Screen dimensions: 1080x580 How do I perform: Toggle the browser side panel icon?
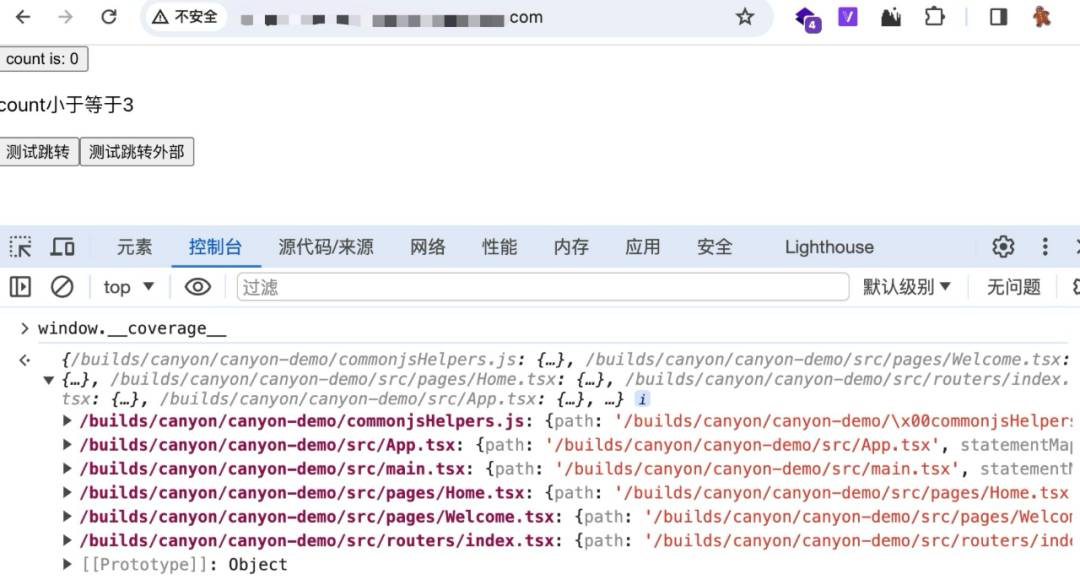pyautogui.click(x=998, y=17)
